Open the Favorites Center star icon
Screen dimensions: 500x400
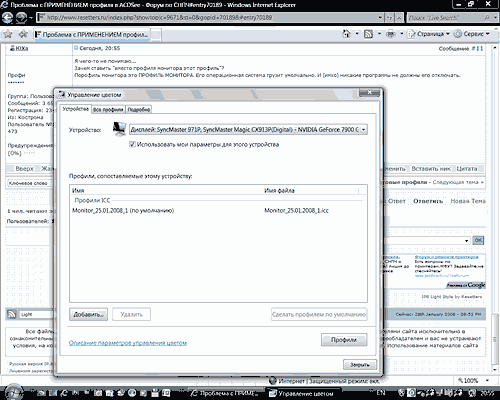click(8, 34)
